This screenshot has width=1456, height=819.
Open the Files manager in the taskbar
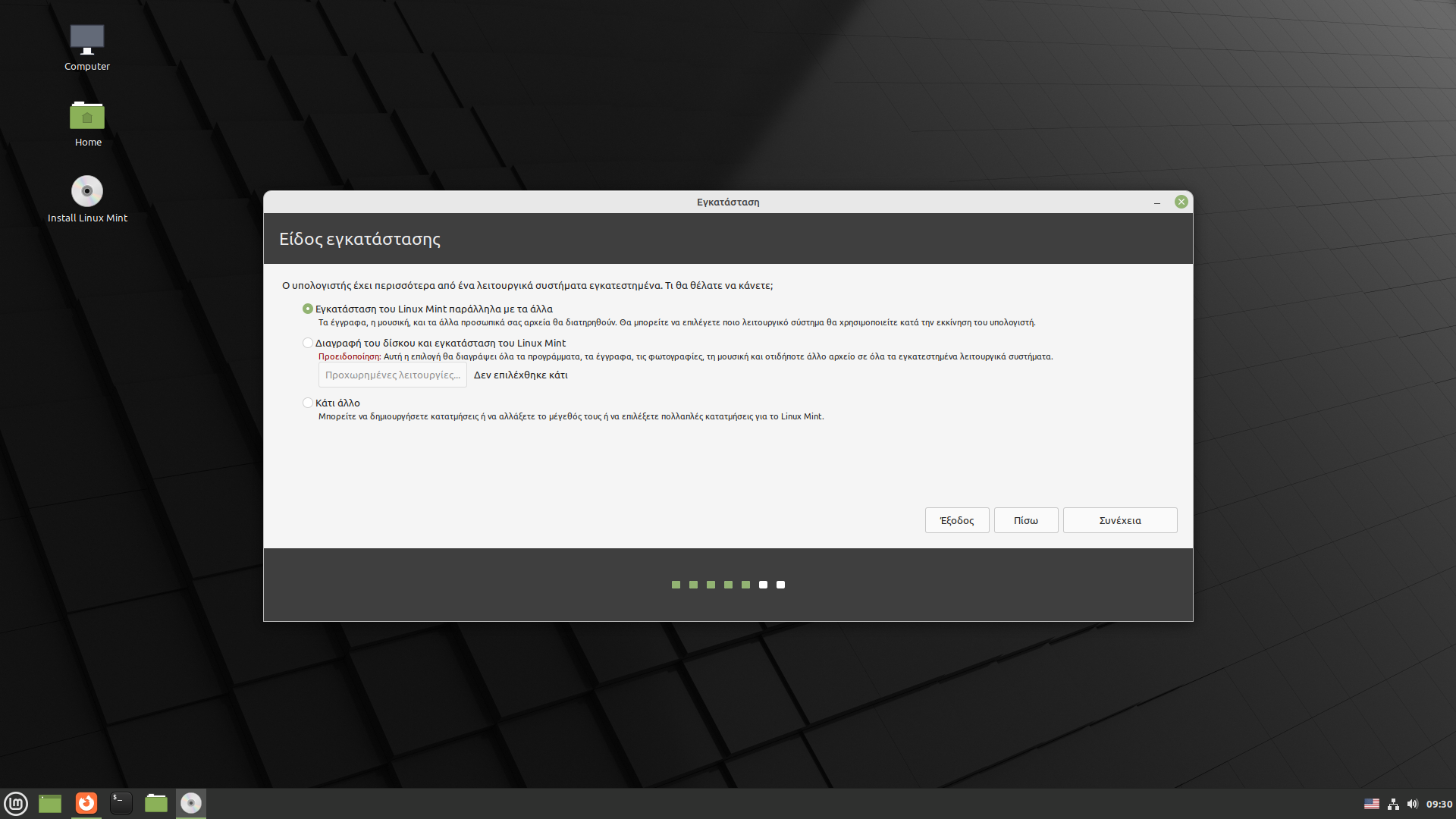coord(156,803)
